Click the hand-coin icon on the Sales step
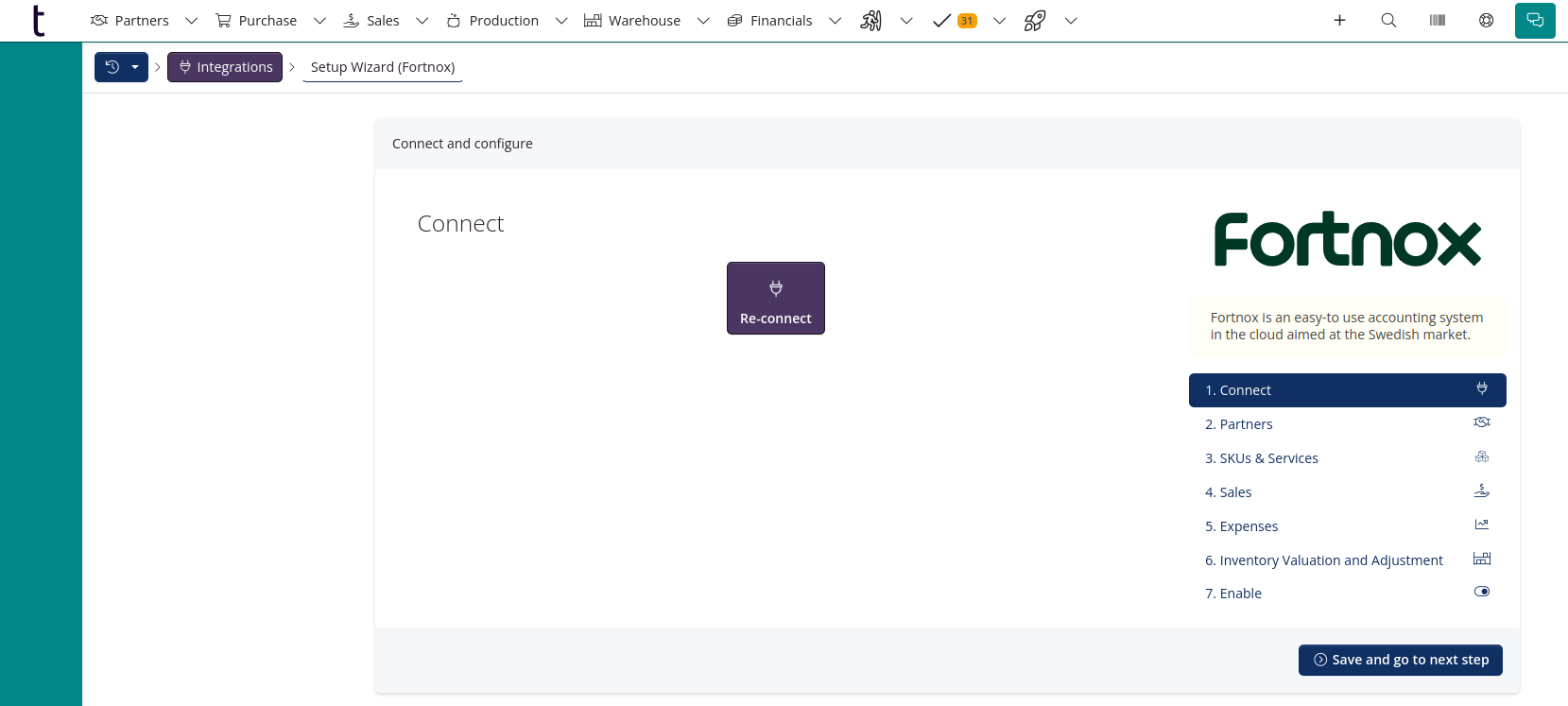Screen dimensions: 1568x706 click(1482, 491)
